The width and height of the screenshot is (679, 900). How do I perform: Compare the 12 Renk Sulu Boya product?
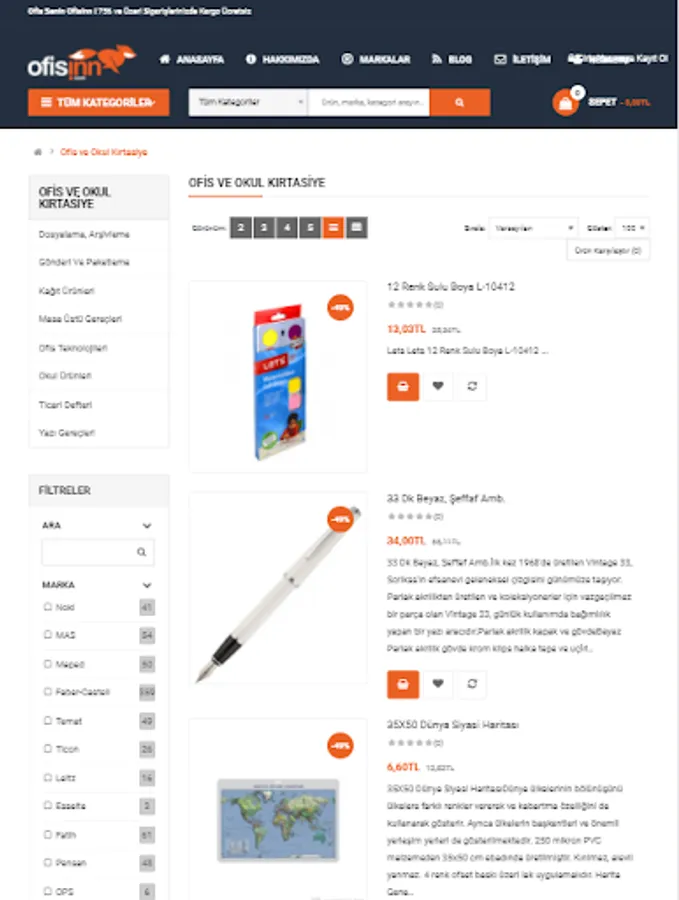[x=472, y=386]
